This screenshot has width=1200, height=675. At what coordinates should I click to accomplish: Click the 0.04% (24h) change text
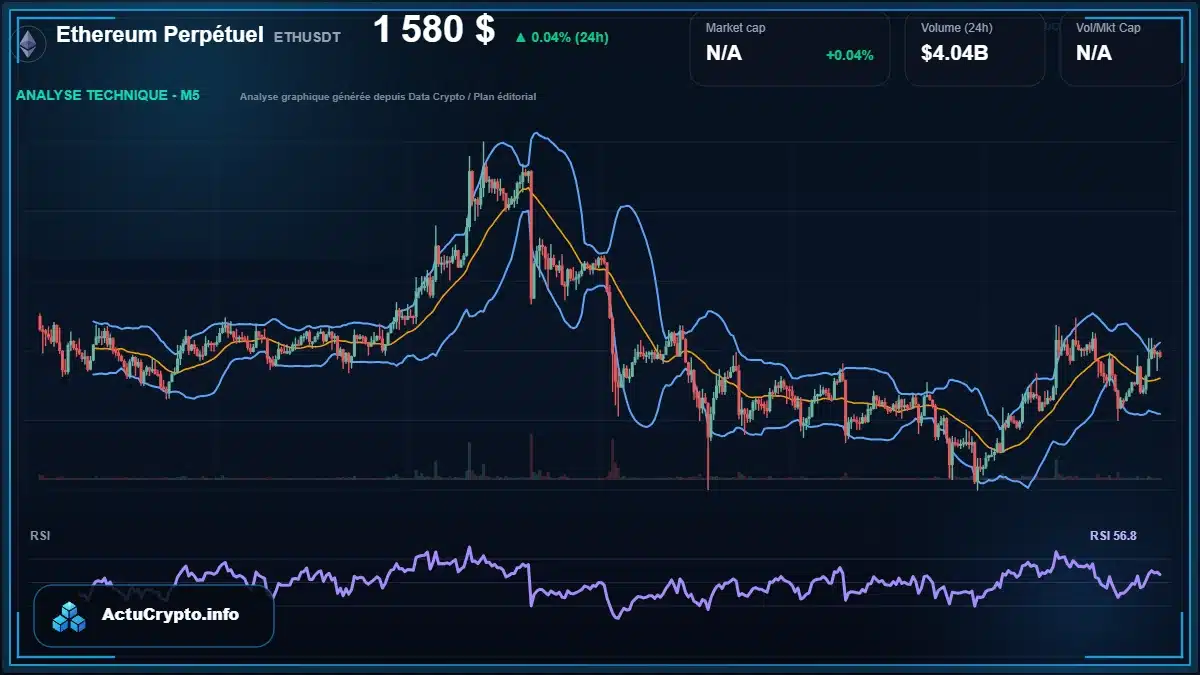pos(570,38)
